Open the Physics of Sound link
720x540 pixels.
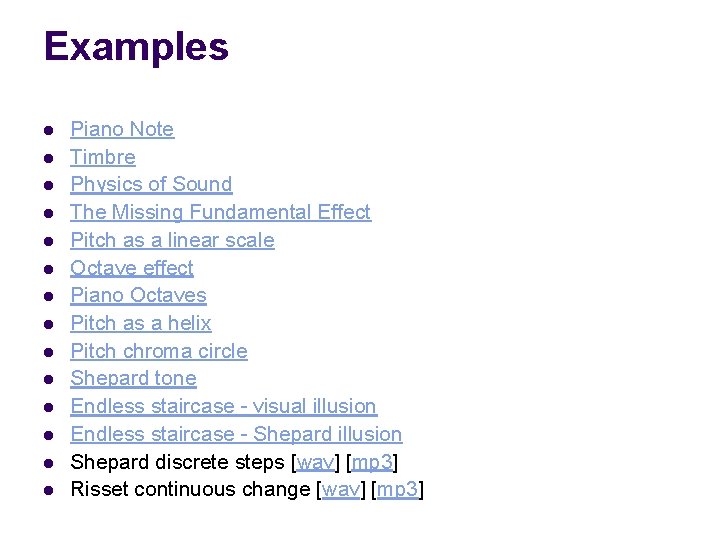(x=151, y=184)
